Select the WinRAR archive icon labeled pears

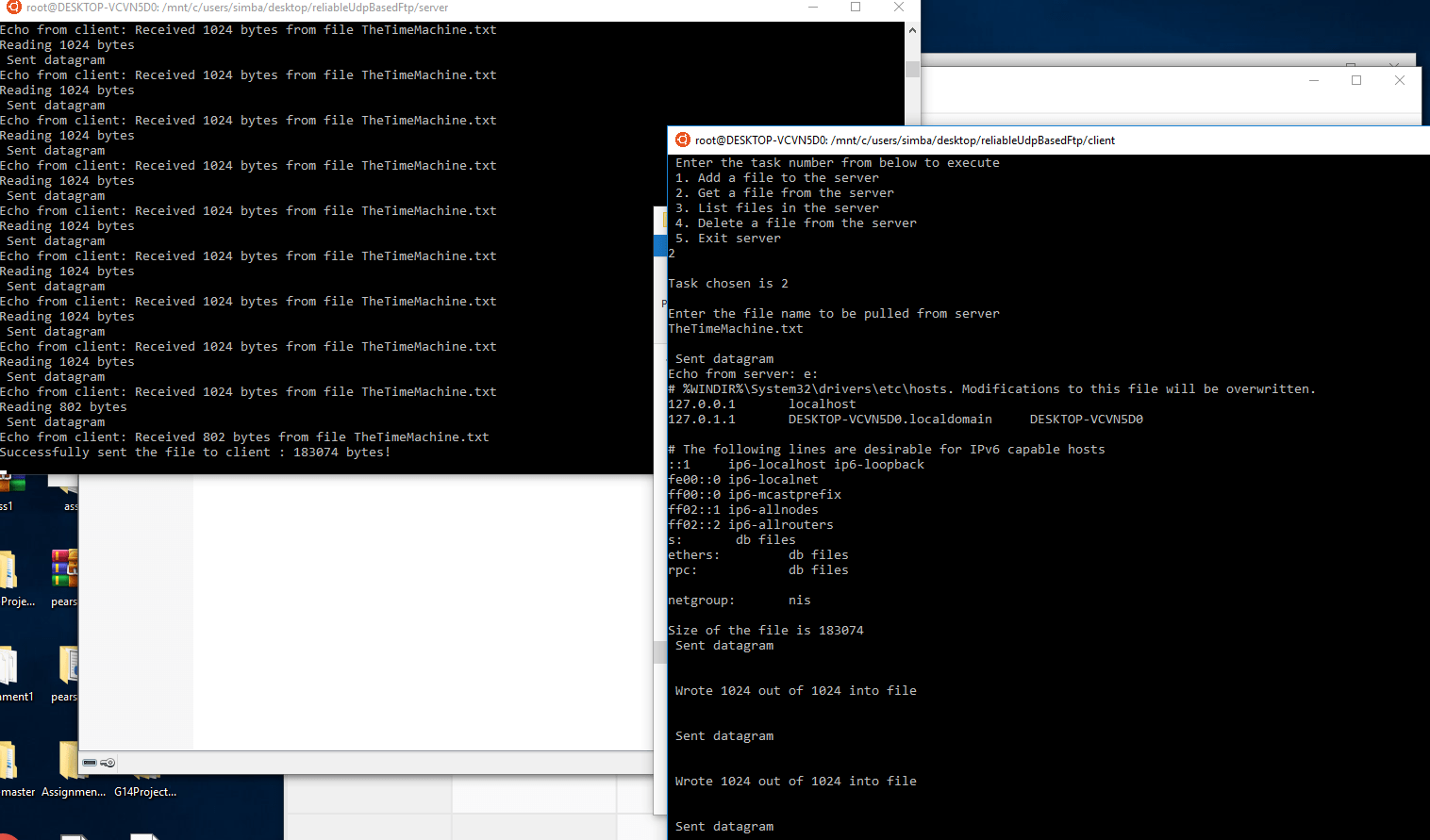click(64, 569)
